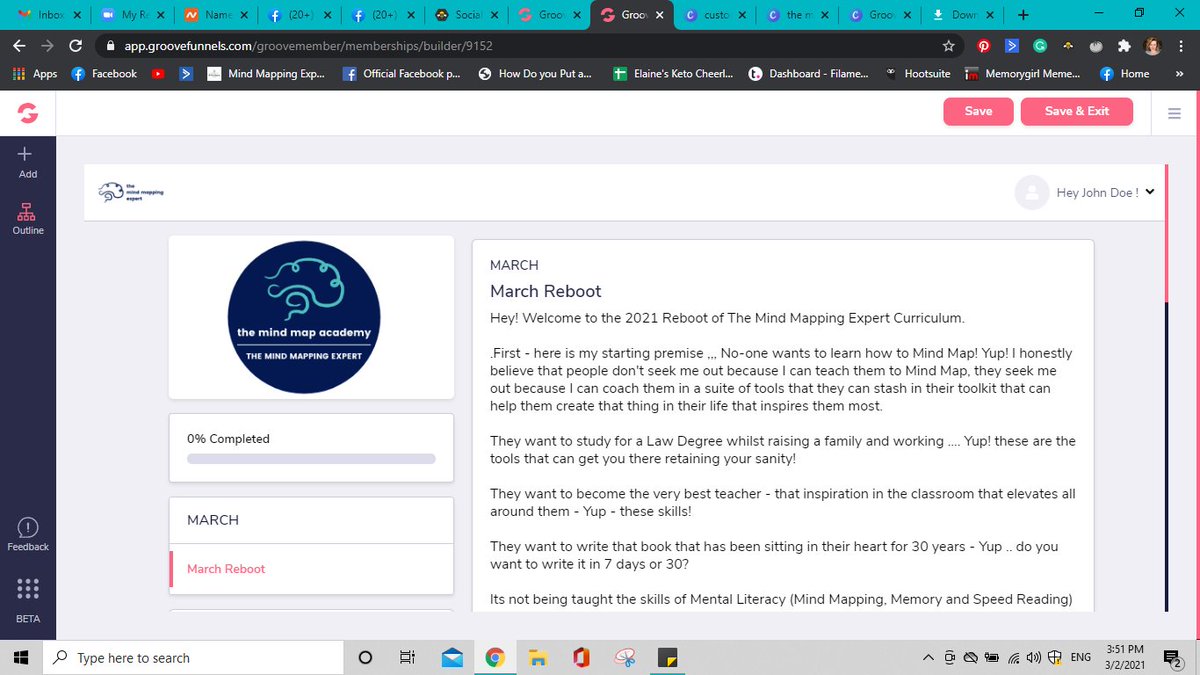
Task: Open the Apps bookmarks shortcut
Action: [x=35, y=74]
